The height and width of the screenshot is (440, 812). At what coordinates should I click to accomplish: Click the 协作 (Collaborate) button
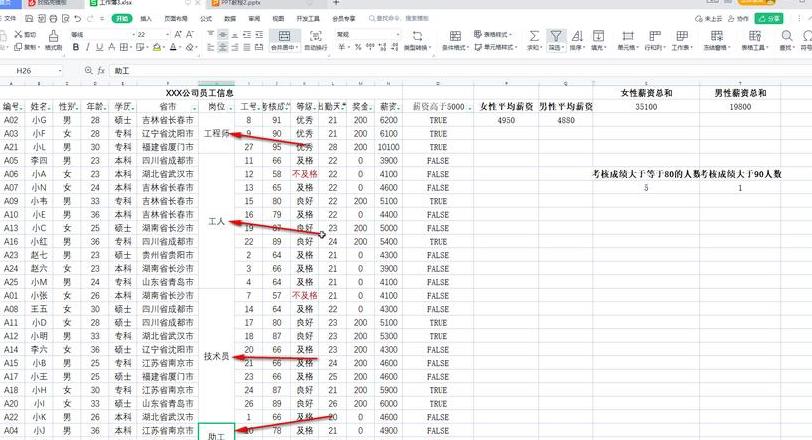[738, 19]
